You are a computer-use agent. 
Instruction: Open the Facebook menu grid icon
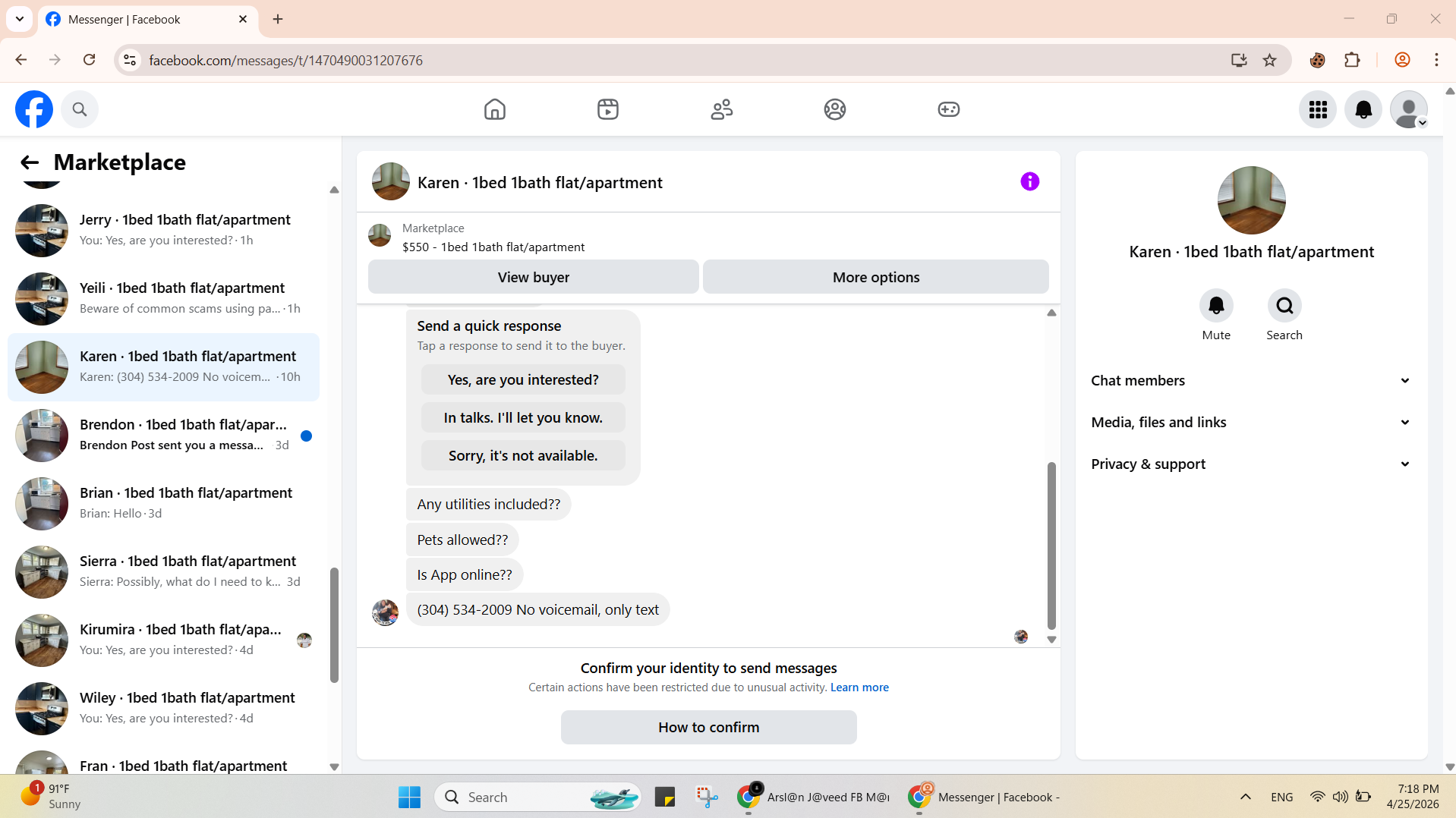click(x=1318, y=109)
